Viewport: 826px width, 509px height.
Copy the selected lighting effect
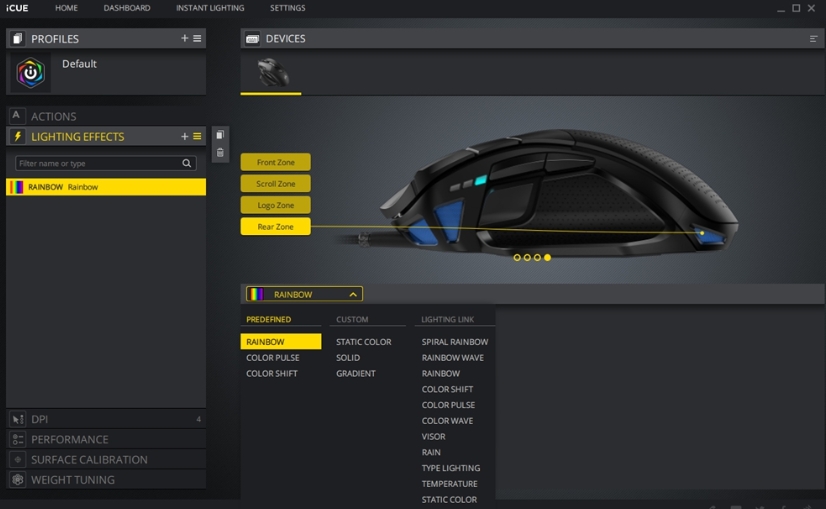(x=220, y=135)
